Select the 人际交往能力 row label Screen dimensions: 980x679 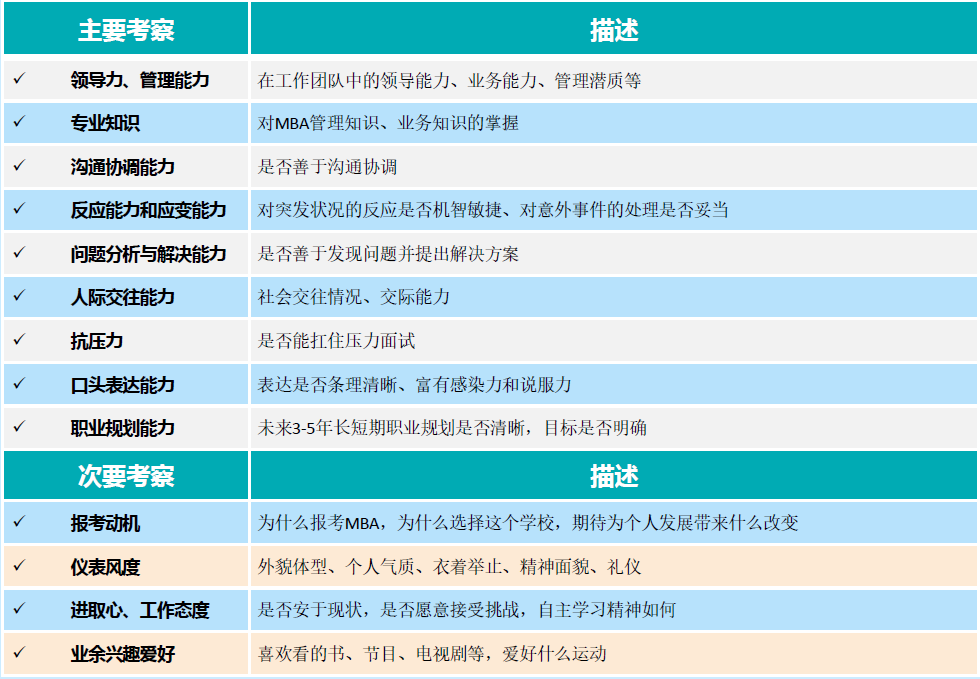122,297
